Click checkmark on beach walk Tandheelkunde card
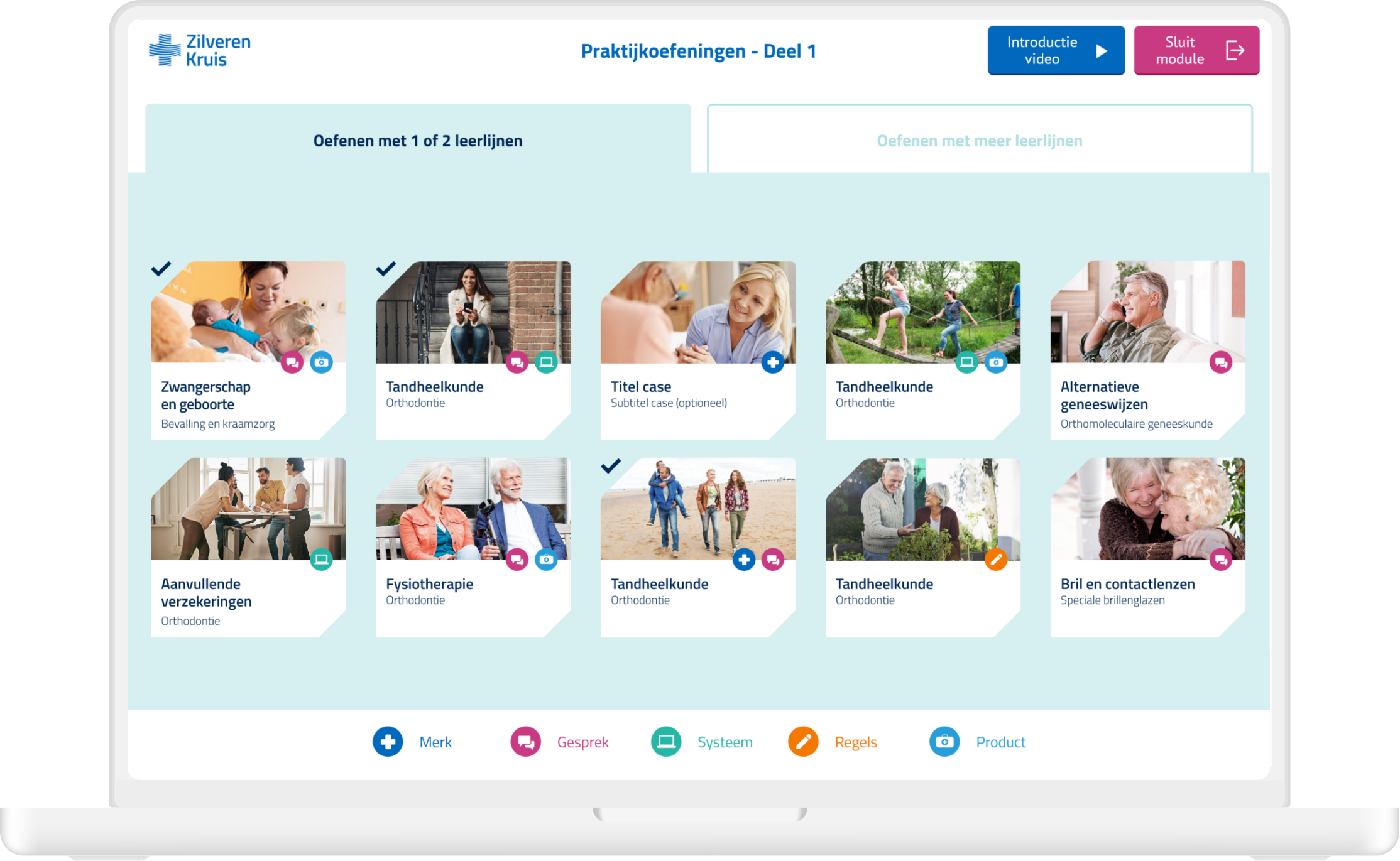1400x861 pixels. pyautogui.click(x=611, y=466)
